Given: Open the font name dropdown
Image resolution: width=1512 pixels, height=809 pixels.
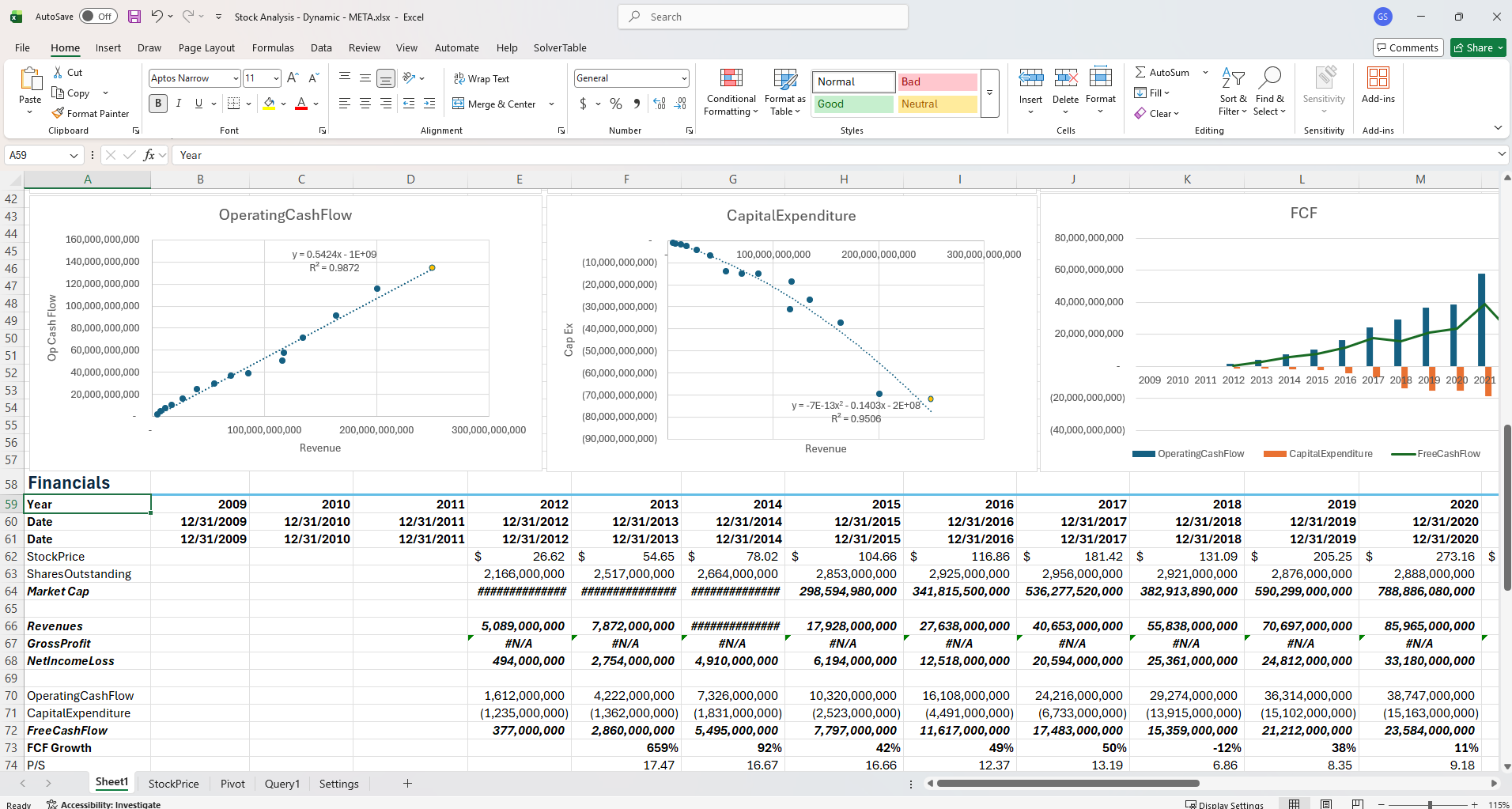Looking at the screenshot, I should (x=236, y=77).
